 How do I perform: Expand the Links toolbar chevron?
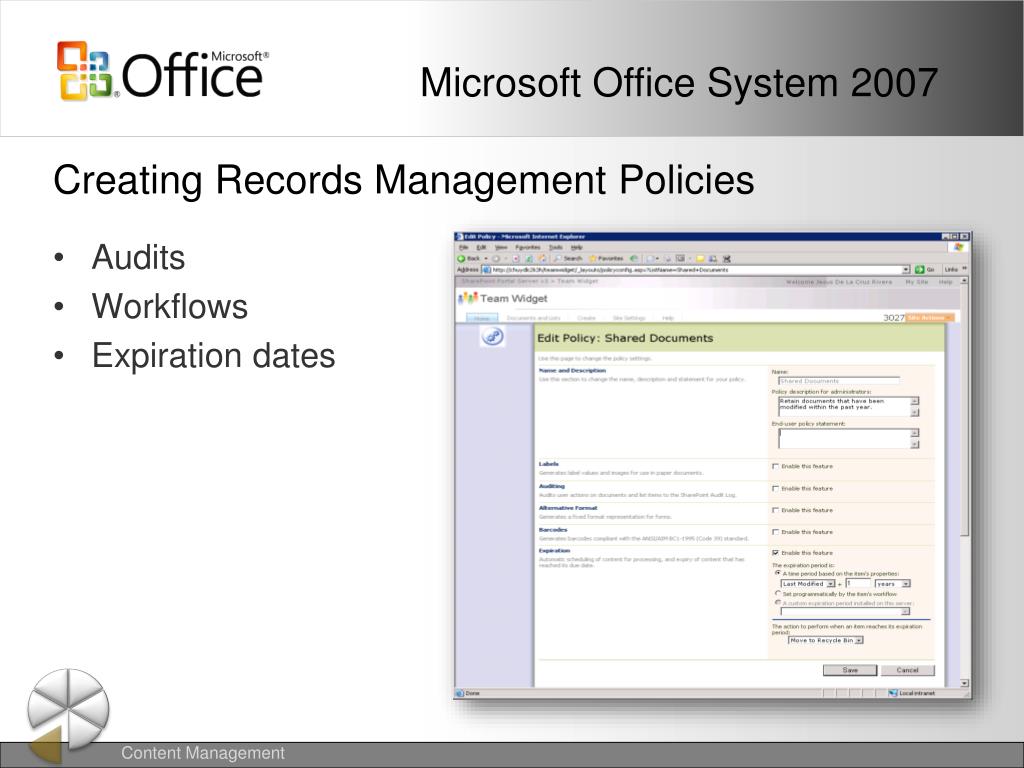pyautogui.click(x=965, y=269)
